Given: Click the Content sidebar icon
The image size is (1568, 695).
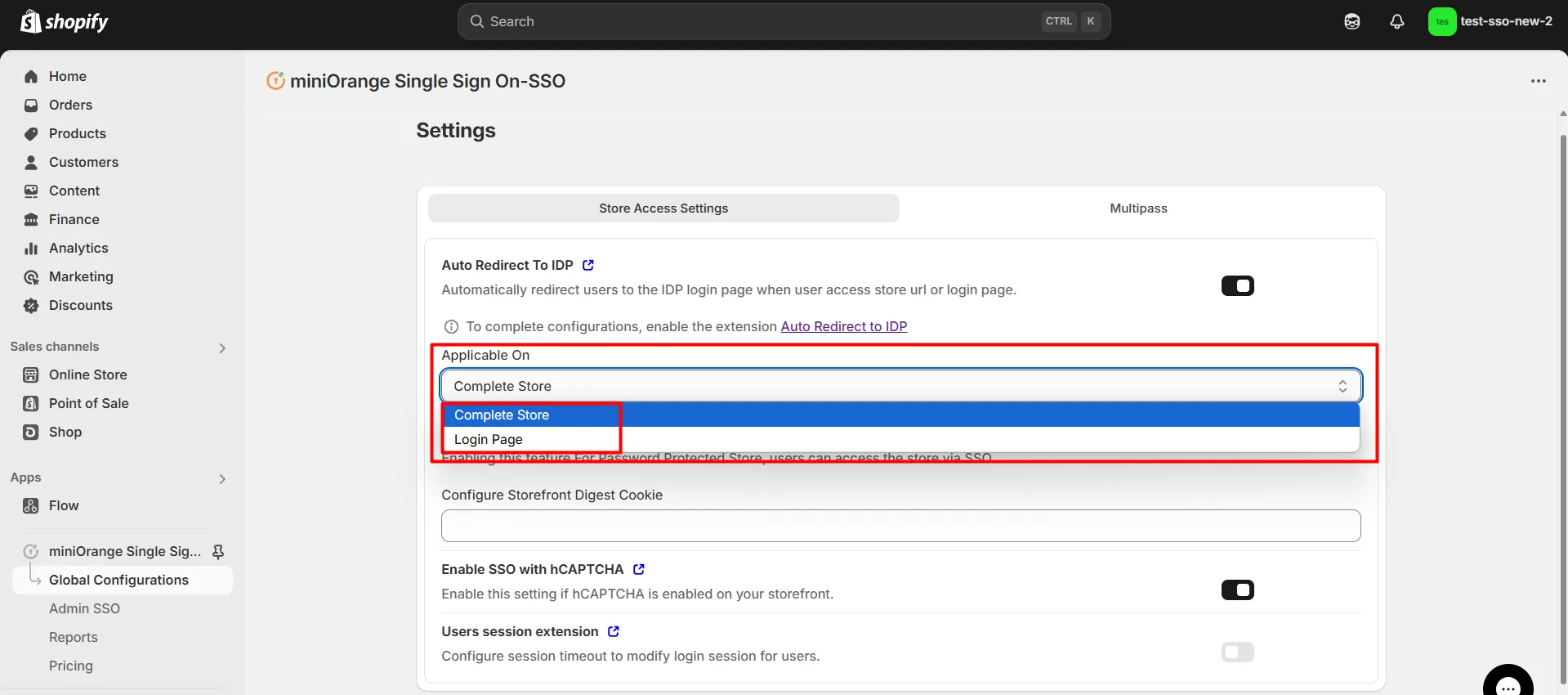Looking at the screenshot, I should click(x=31, y=191).
